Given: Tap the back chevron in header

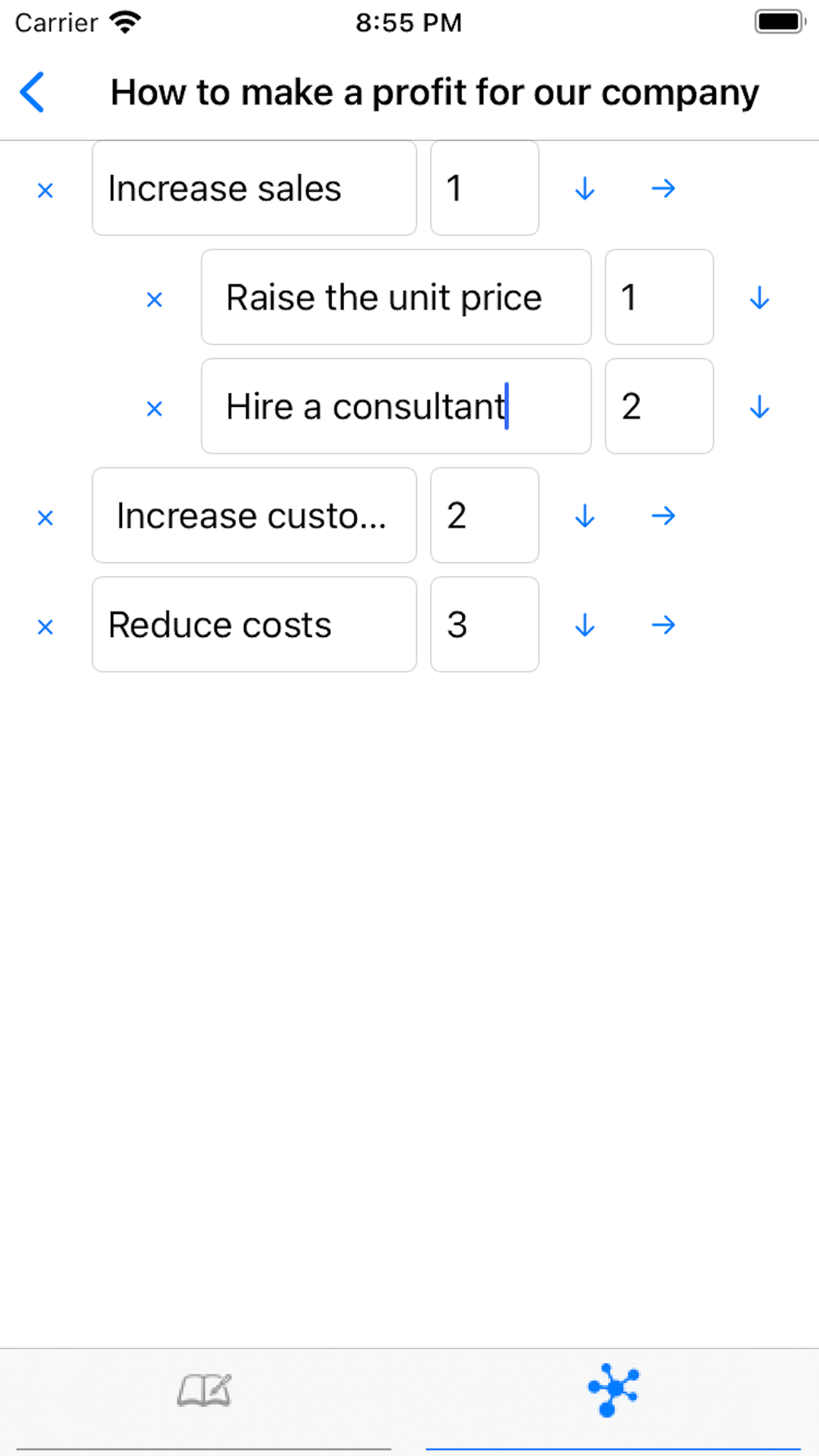Looking at the screenshot, I should [32, 92].
